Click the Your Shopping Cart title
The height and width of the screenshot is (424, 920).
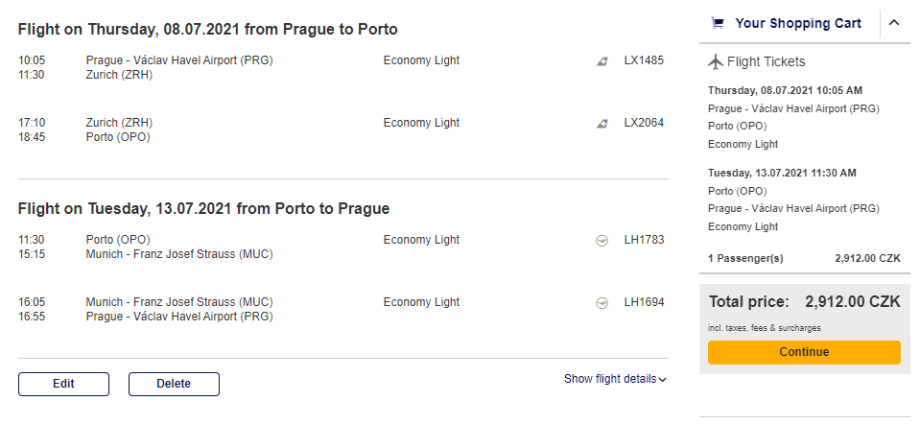(798, 24)
